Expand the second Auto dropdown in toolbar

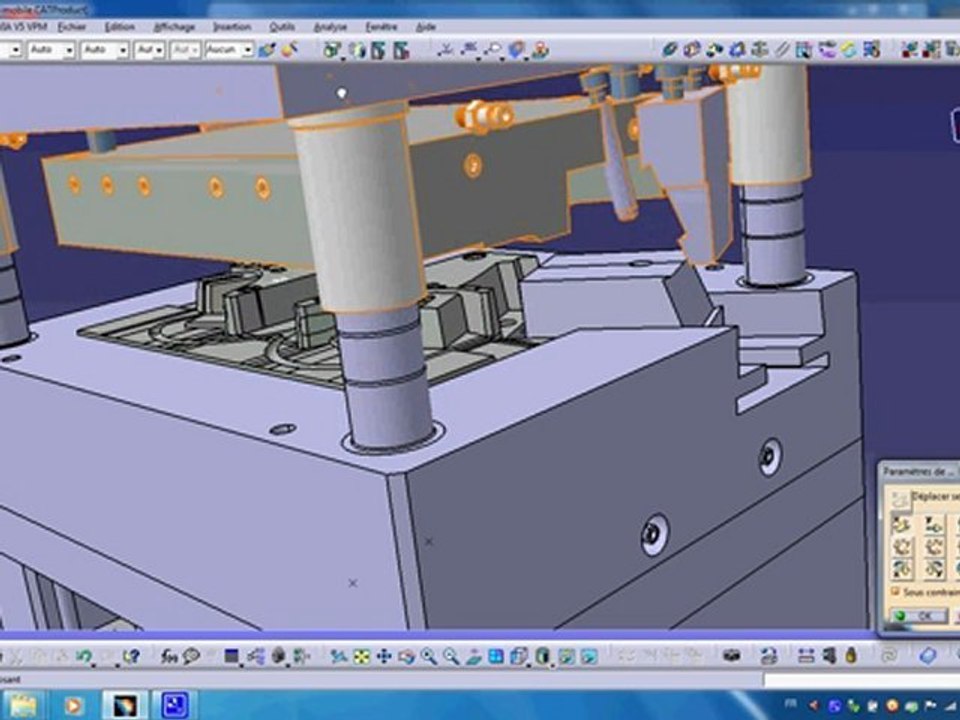pos(122,49)
